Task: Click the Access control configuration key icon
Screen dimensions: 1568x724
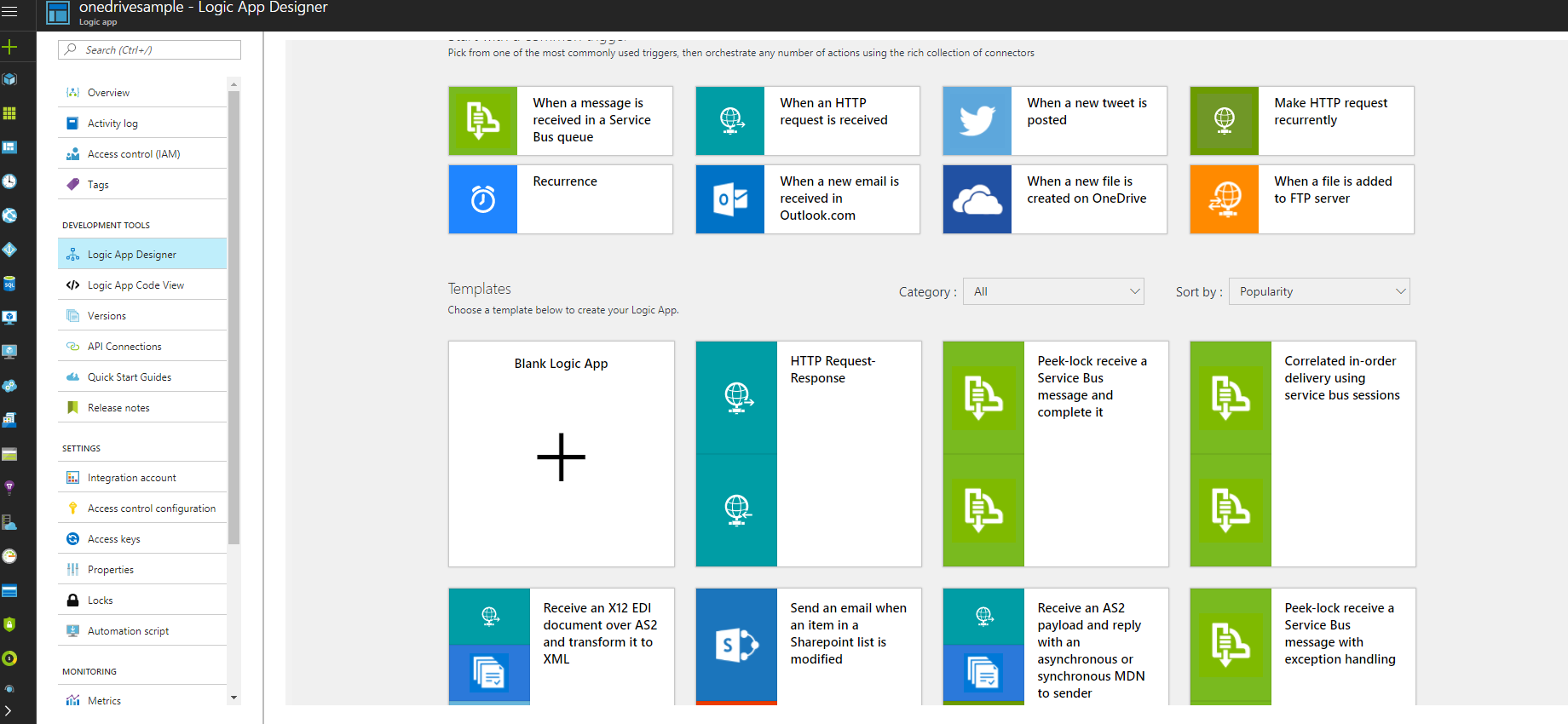Action: tap(73, 509)
